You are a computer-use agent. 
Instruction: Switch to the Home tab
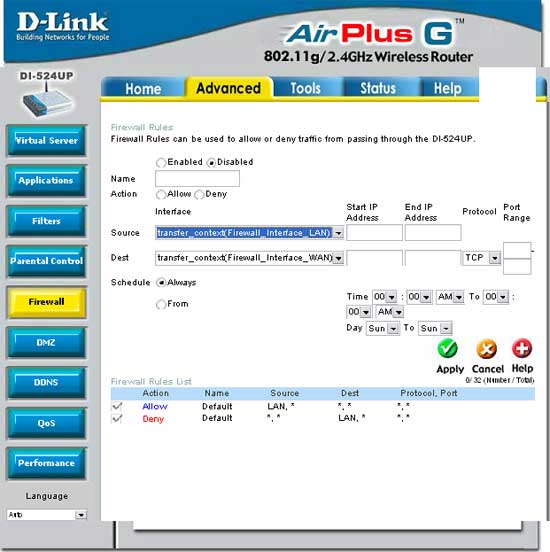[x=143, y=88]
